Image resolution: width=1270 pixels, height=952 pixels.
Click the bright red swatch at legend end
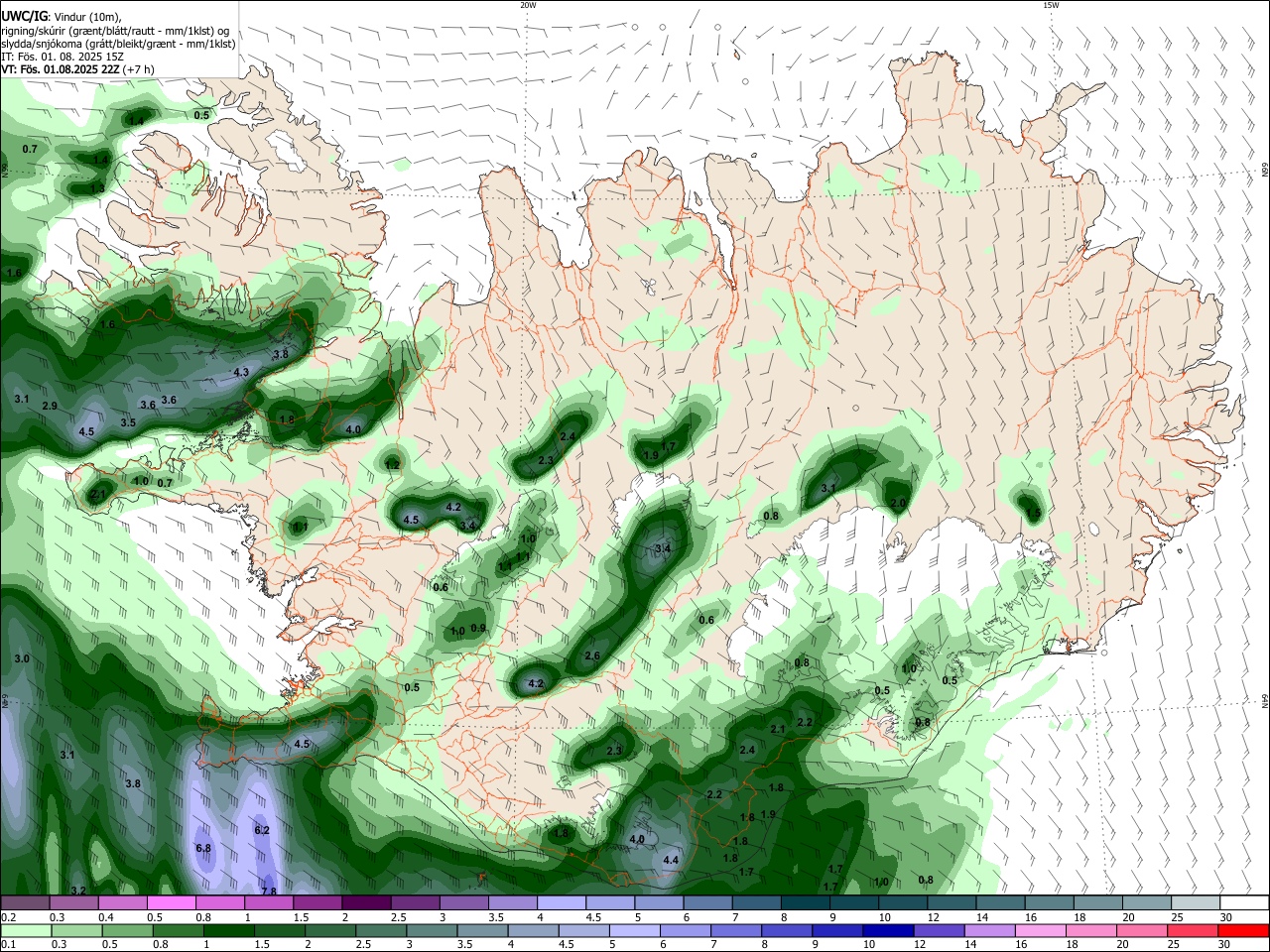(x=1243, y=931)
